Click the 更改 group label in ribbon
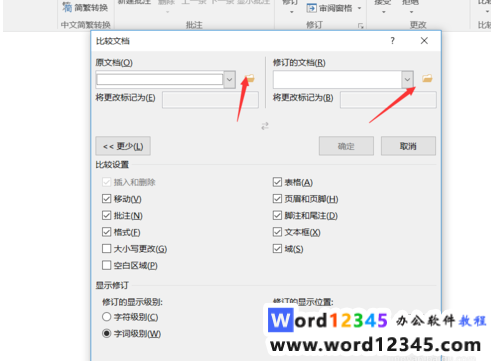The height and width of the screenshot is (361, 491). click(418, 25)
